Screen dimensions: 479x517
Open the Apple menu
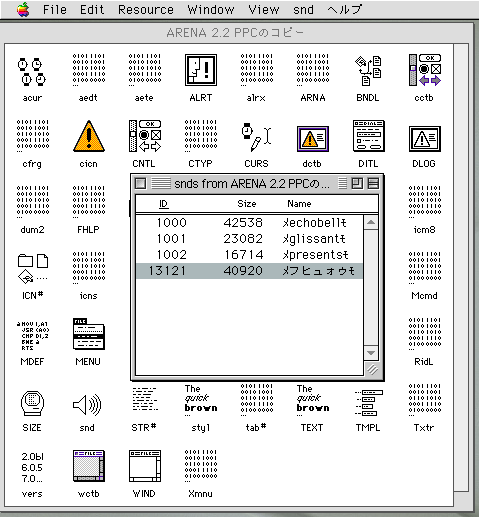point(23,9)
